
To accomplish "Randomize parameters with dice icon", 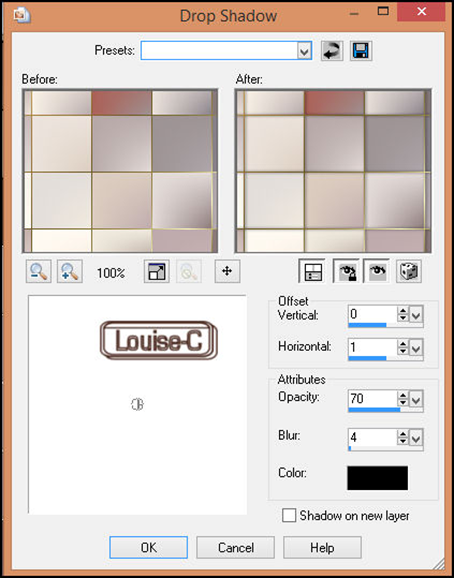I will click(409, 271).
